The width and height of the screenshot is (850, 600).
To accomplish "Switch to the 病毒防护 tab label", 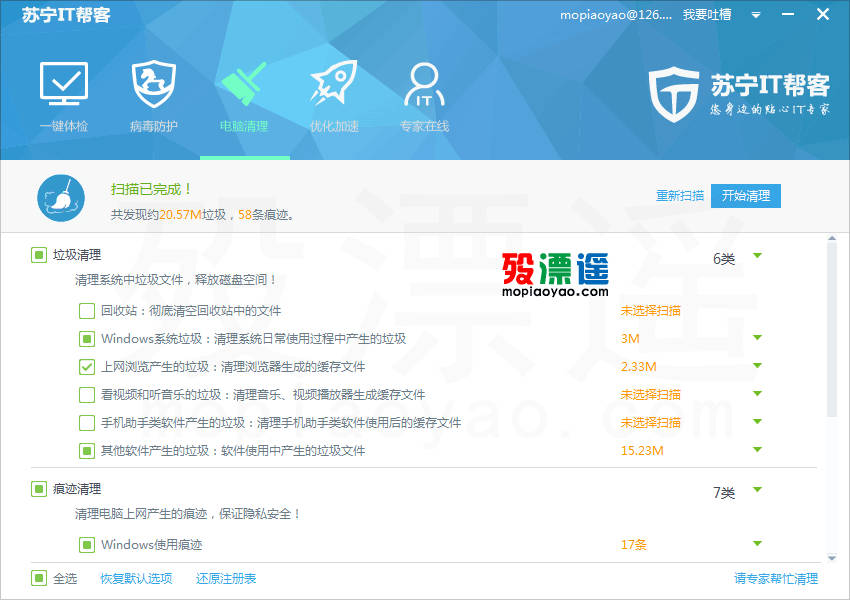I will [x=154, y=126].
